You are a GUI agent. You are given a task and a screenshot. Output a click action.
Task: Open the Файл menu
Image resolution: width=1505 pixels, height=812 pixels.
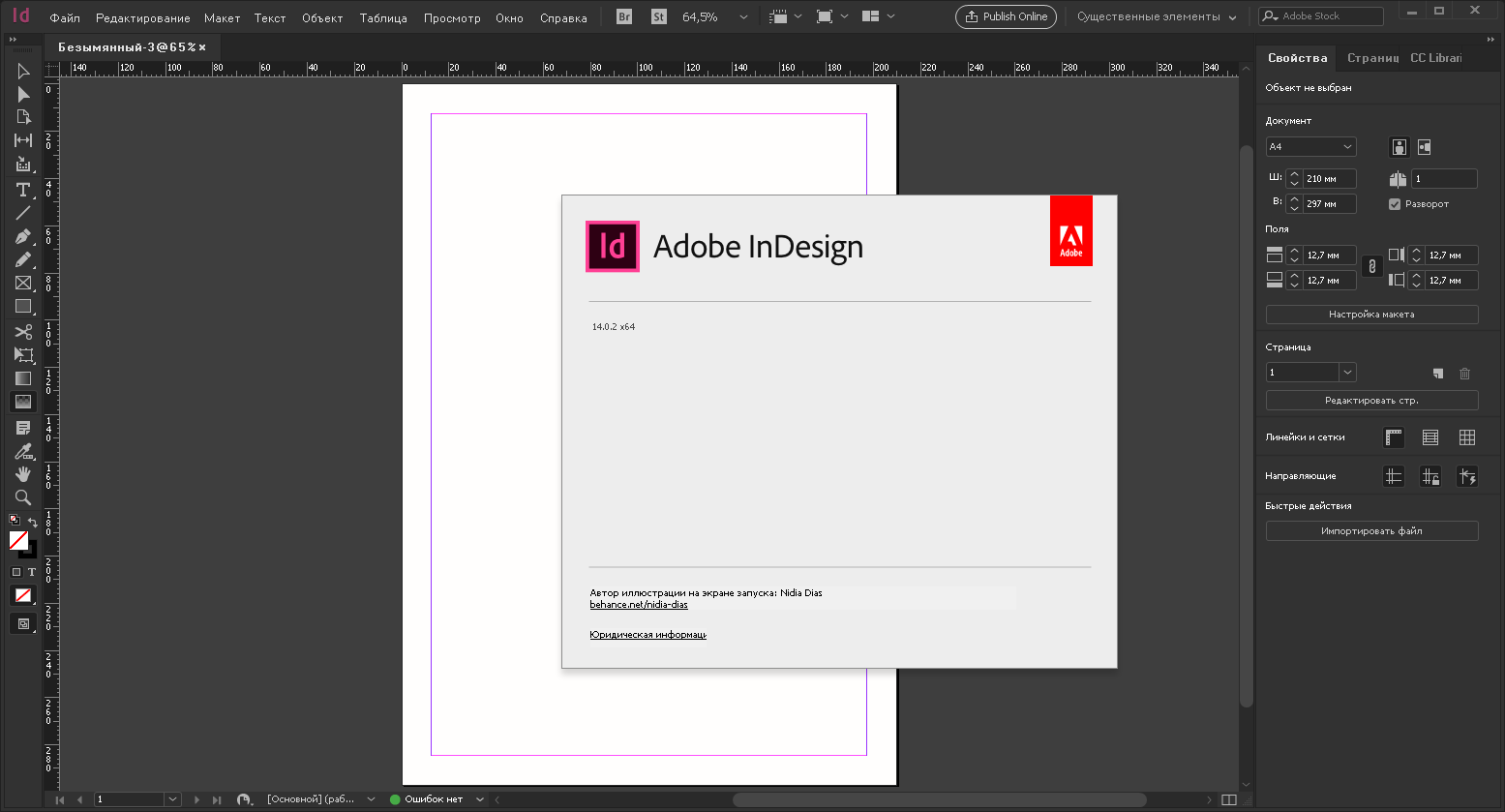click(x=65, y=18)
